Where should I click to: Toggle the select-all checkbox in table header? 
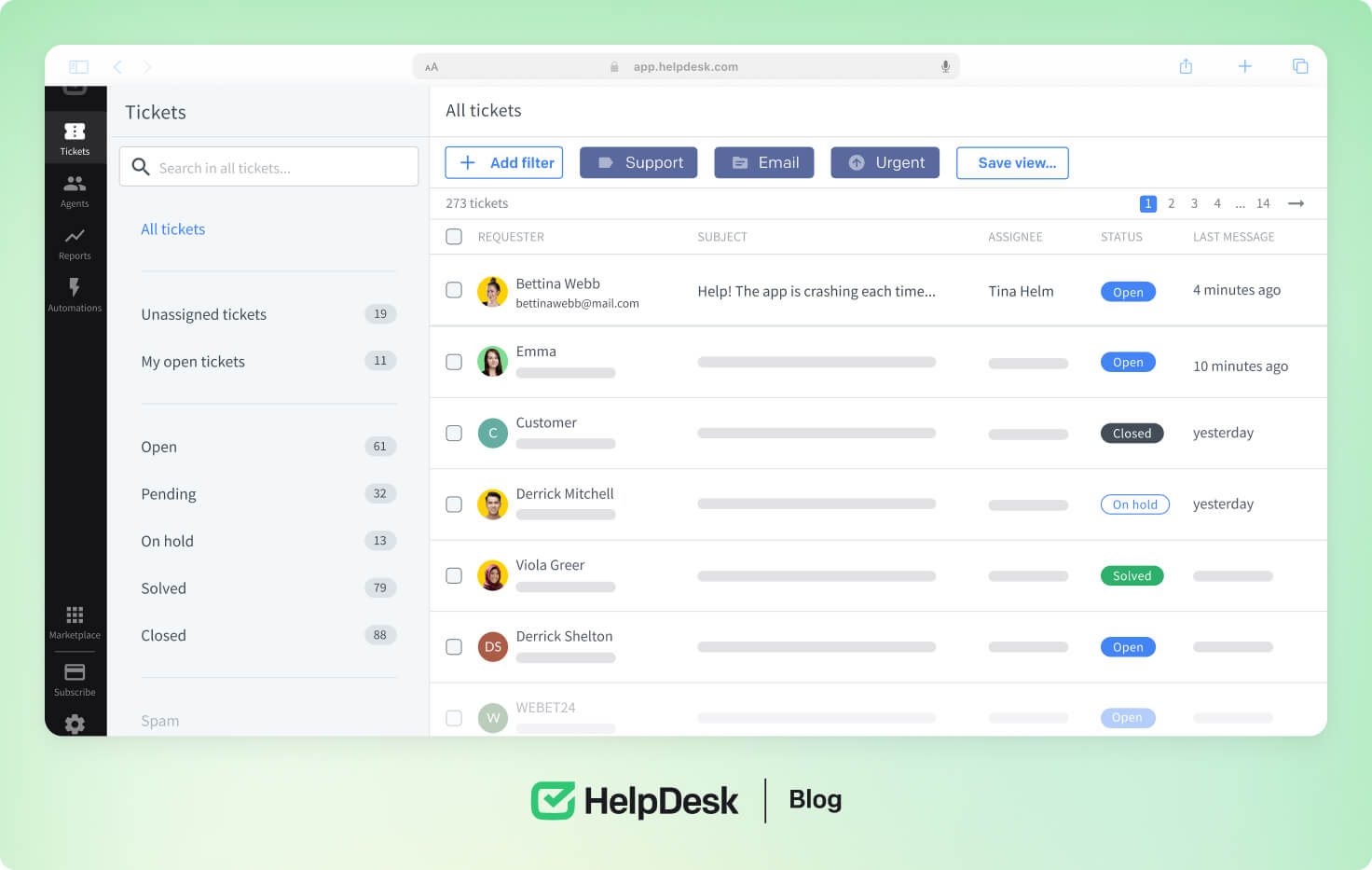click(x=454, y=237)
